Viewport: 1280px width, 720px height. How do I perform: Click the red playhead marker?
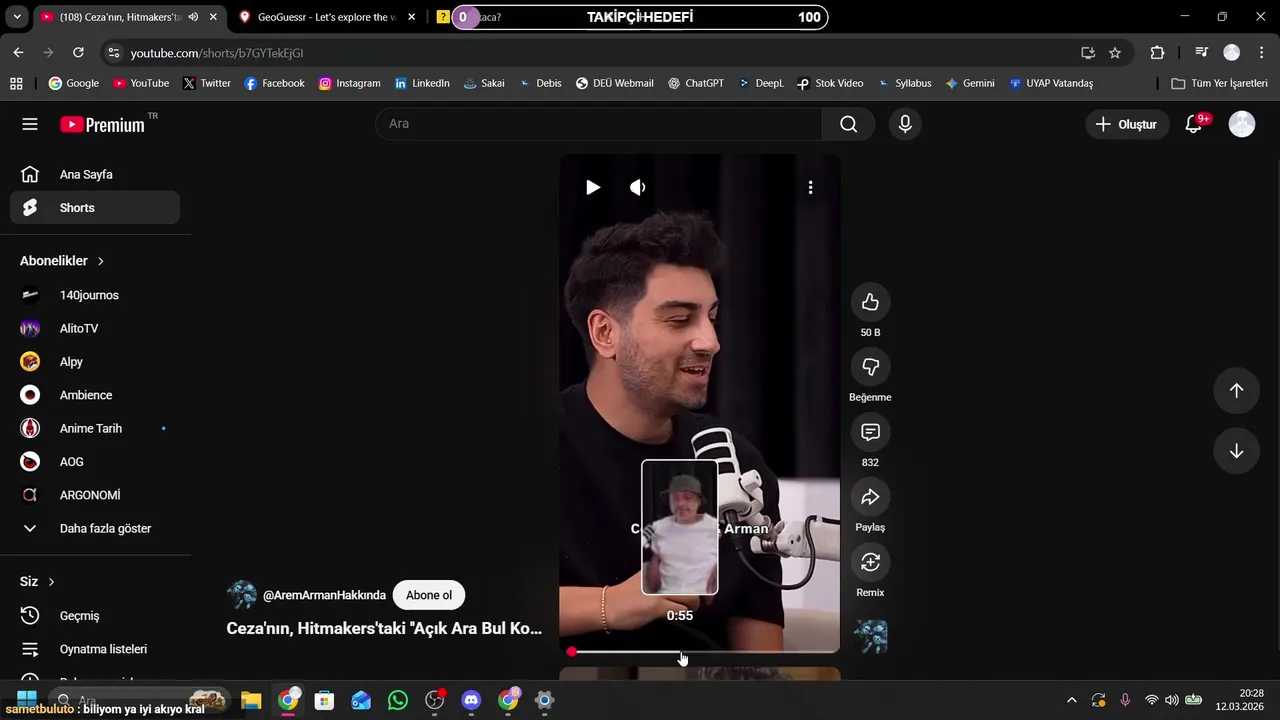coord(571,652)
